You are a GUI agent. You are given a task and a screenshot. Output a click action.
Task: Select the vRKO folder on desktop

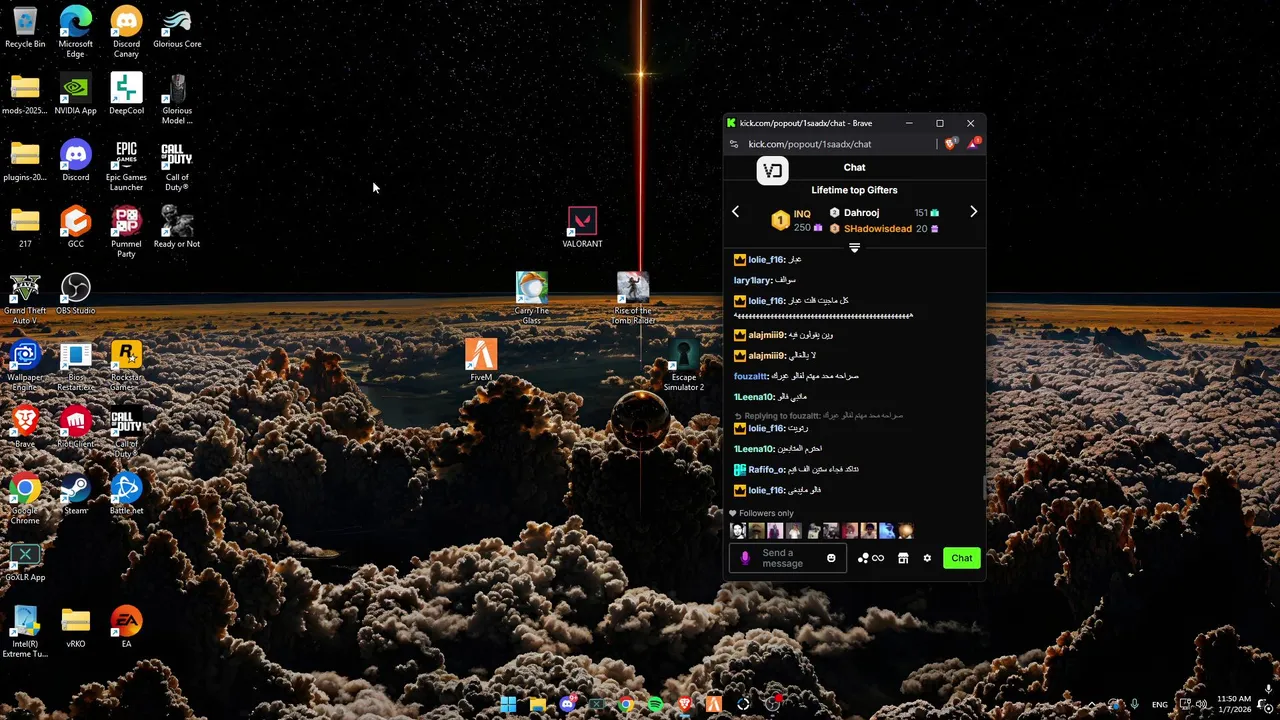pyautogui.click(x=75, y=627)
